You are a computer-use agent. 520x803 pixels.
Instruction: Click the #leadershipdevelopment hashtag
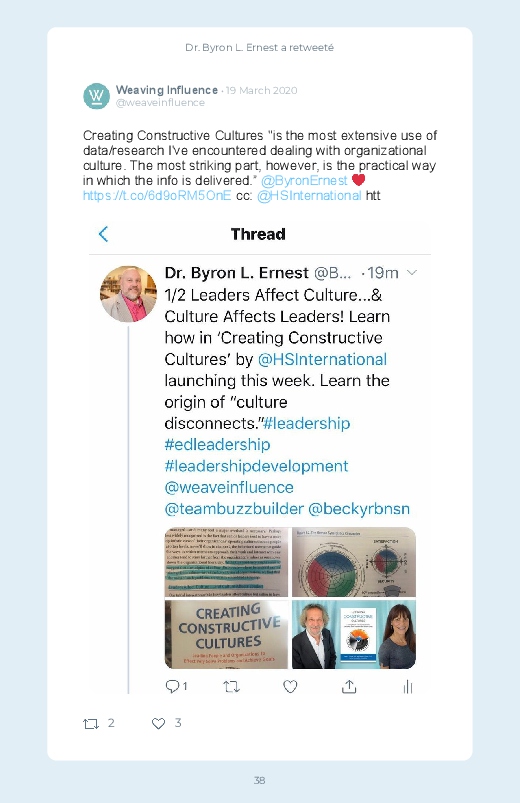pyautogui.click(x=256, y=466)
